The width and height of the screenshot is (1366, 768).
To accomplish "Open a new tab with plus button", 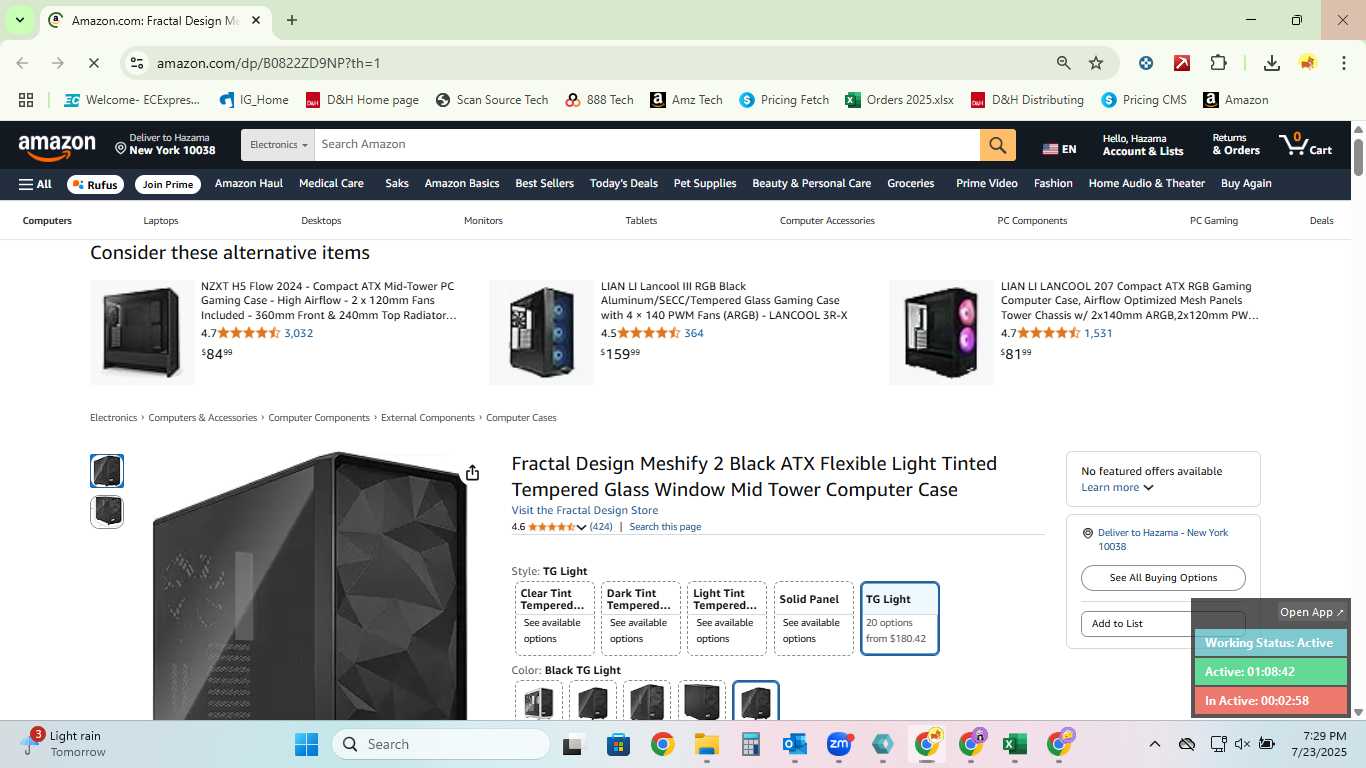I will [291, 20].
